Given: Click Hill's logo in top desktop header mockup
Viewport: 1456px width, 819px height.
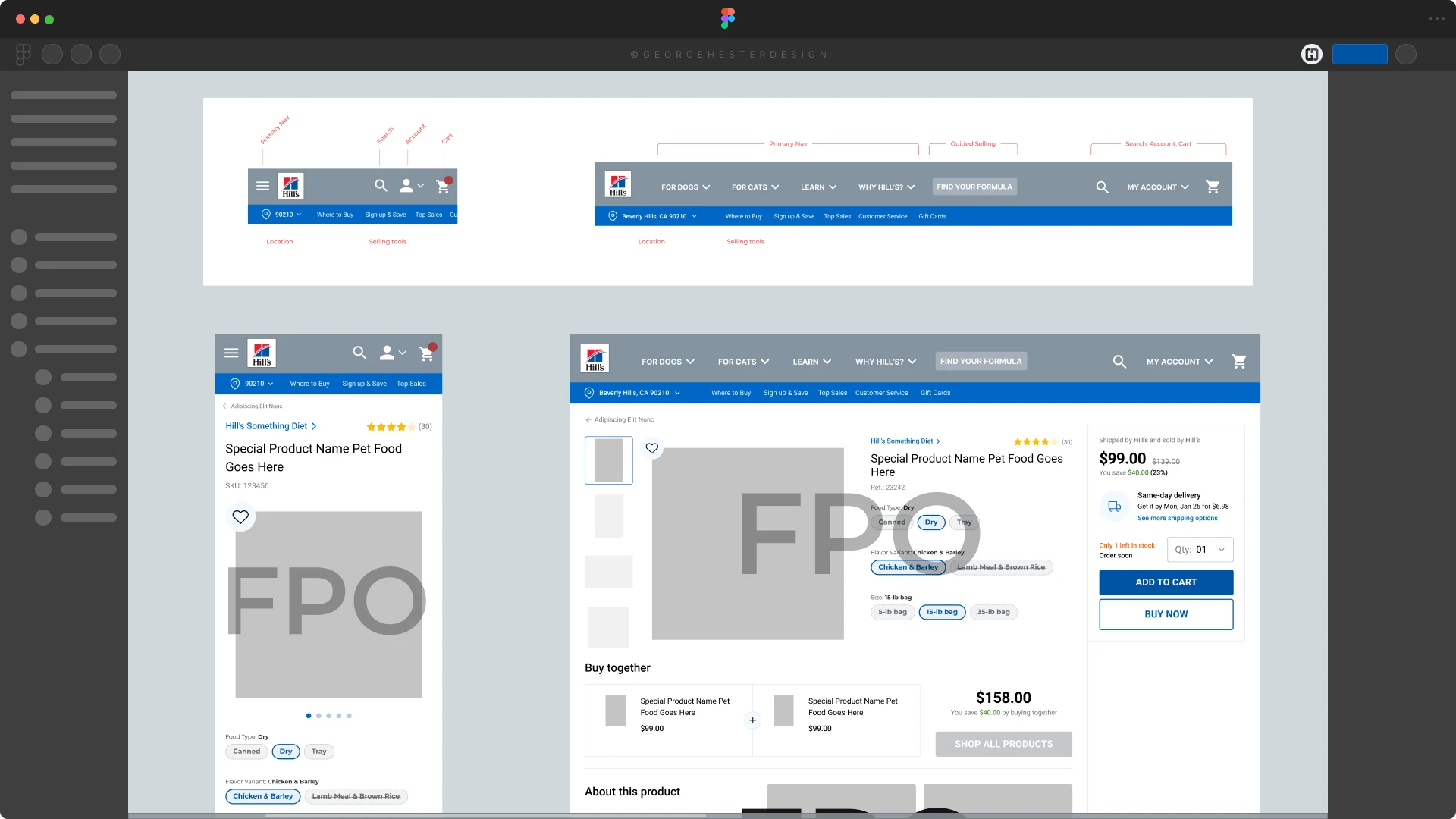Looking at the screenshot, I should 618,184.
